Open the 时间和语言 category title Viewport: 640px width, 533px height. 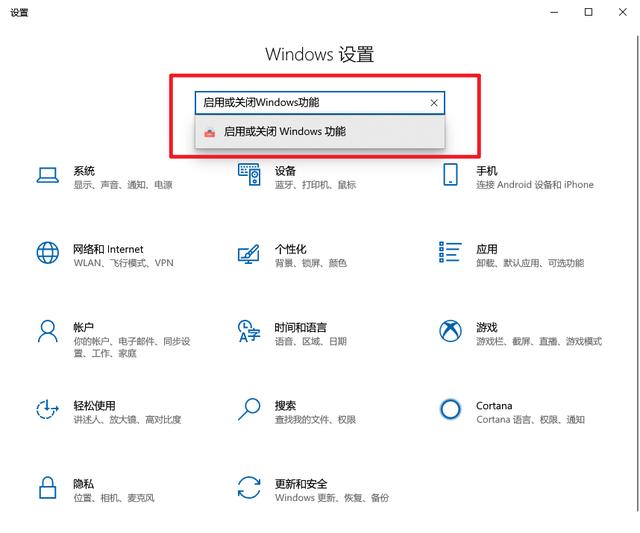300,327
